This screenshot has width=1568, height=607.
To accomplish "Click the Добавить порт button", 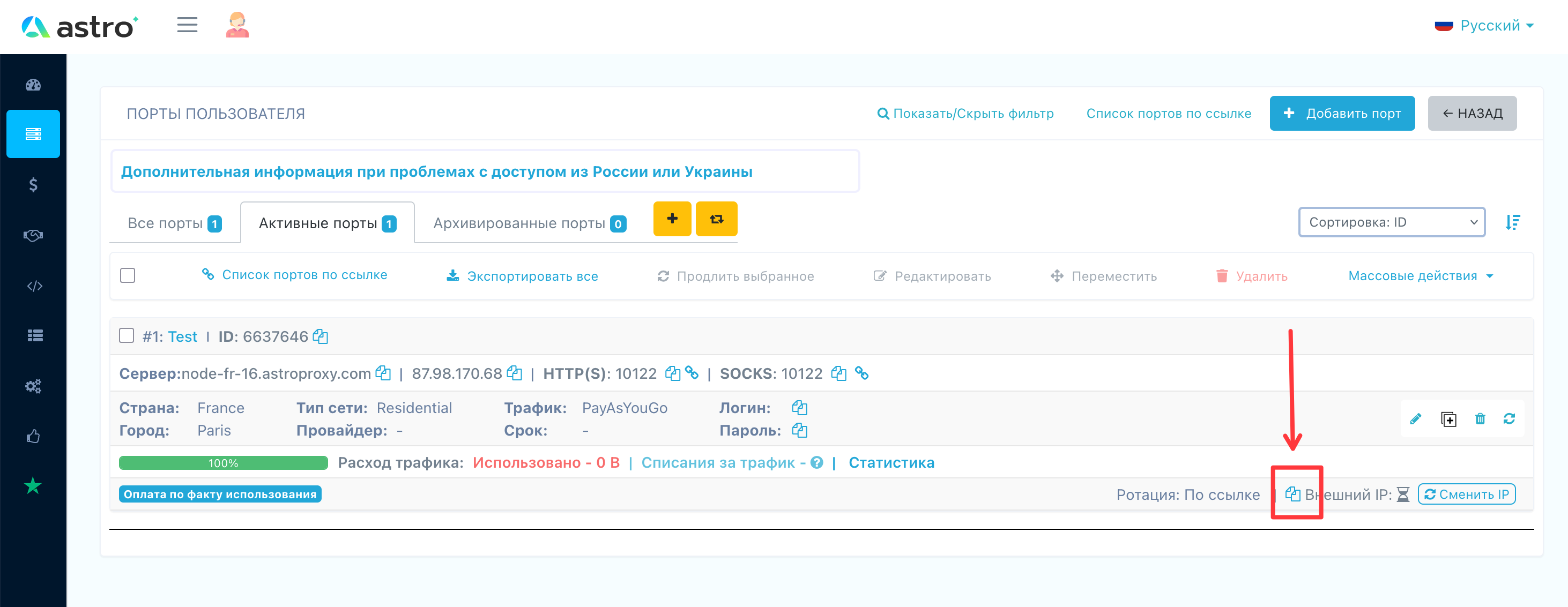I will [1342, 113].
